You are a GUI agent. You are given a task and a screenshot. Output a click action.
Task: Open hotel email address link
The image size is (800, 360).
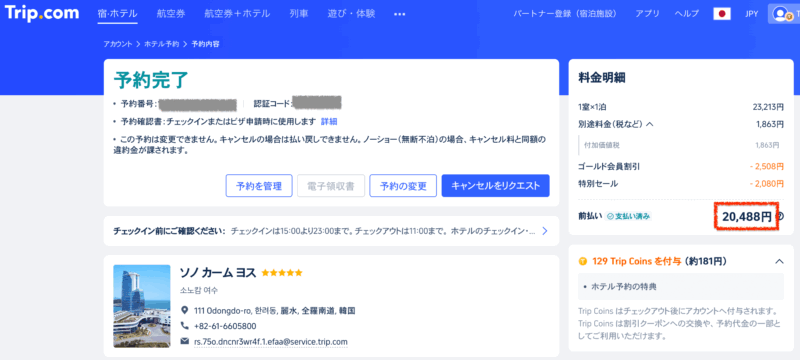pyautogui.click(x=271, y=341)
